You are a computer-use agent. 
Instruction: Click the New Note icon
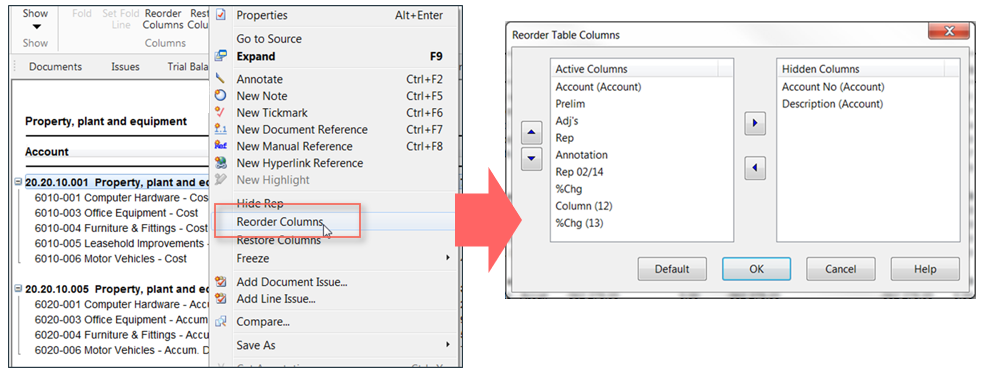click(x=221, y=96)
